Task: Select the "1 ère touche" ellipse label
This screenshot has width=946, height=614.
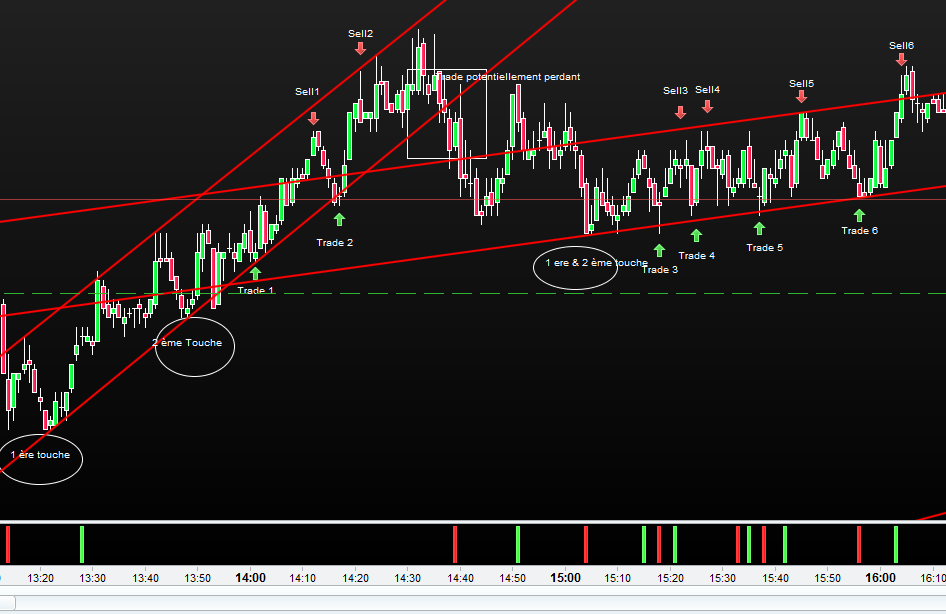Action: tap(40, 455)
